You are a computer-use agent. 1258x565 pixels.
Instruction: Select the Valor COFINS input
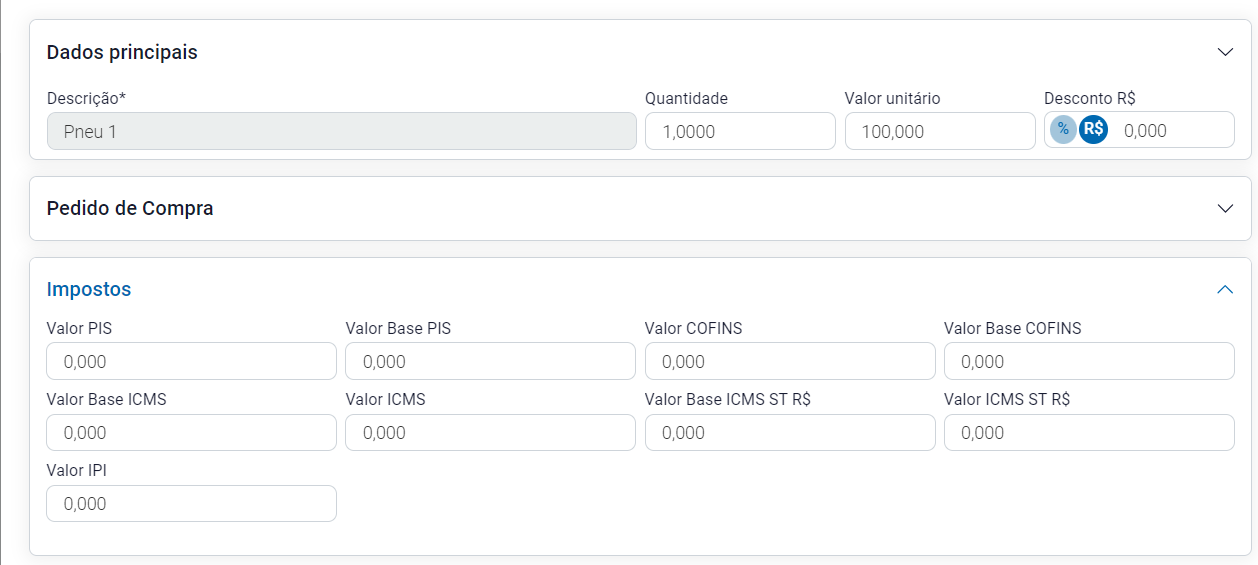tap(790, 361)
